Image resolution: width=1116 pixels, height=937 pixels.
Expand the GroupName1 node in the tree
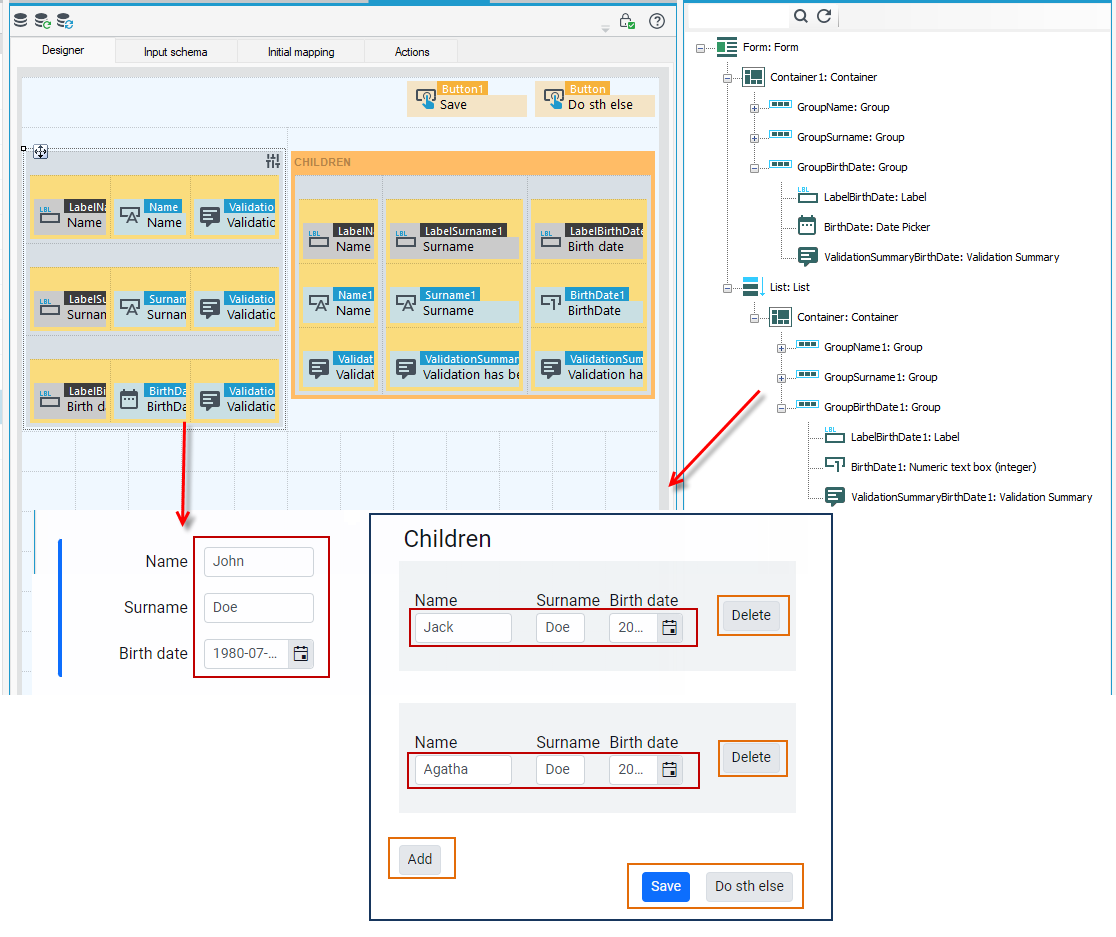coord(781,349)
